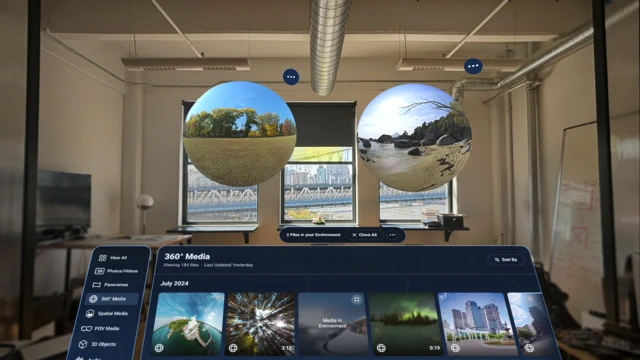The height and width of the screenshot is (360, 640).
Task: Click the 360° Media globe icon
Action: [x=93, y=299]
